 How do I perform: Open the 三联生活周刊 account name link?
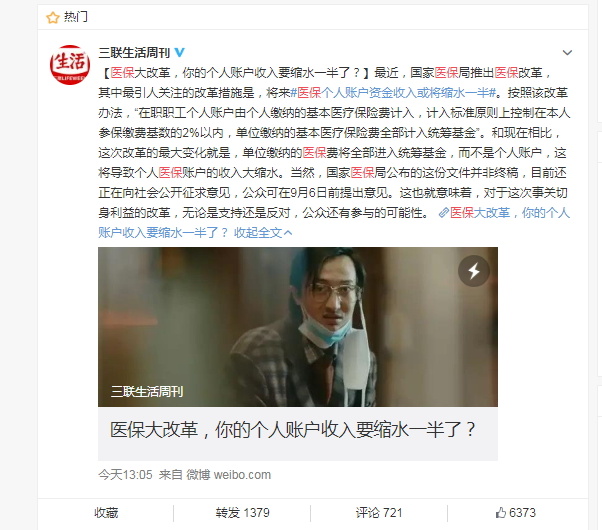pyautogui.click(x=134, y=52)
